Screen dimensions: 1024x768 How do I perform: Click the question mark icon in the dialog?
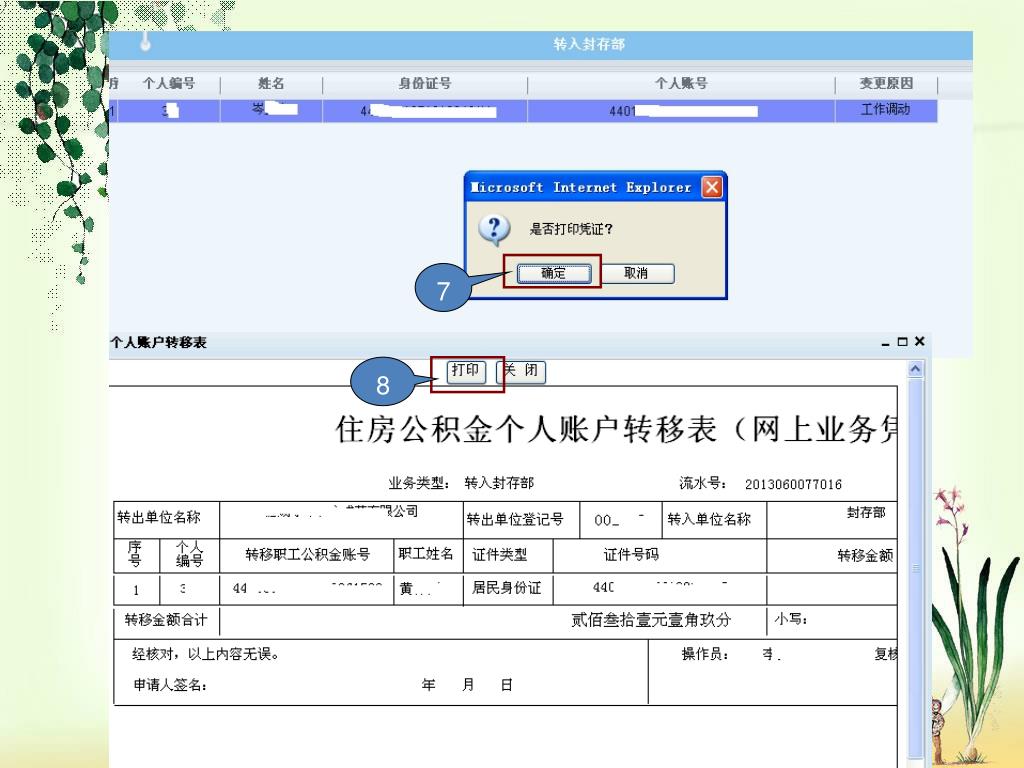495,229
